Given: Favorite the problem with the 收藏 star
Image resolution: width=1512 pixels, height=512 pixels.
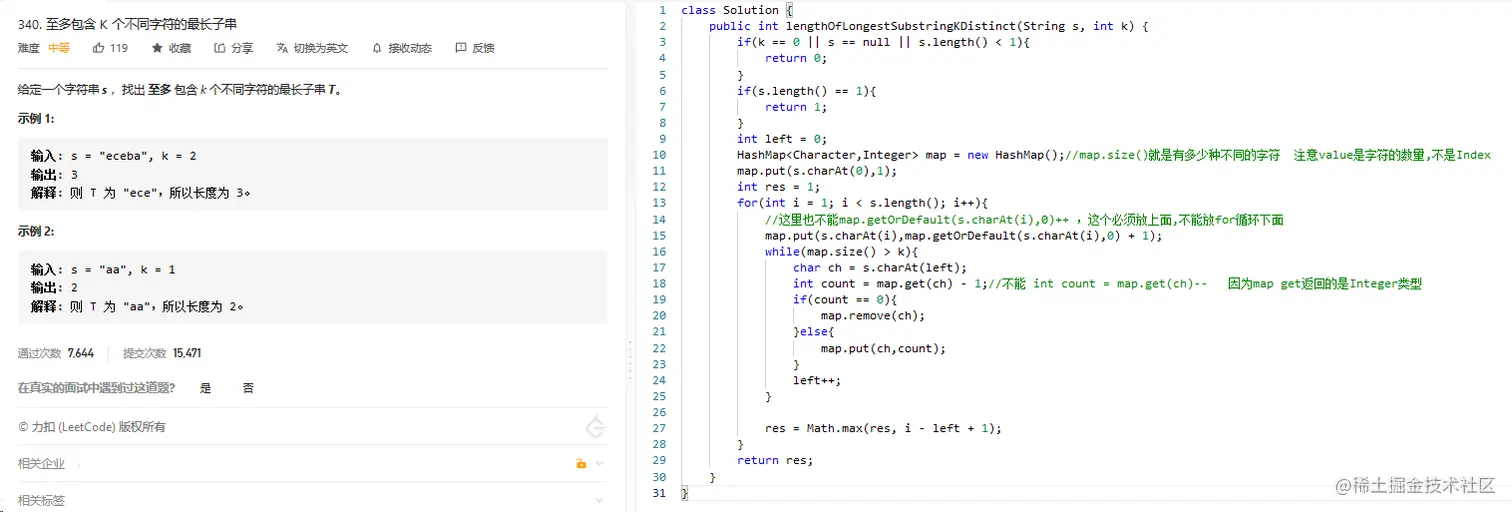Looking at the screenshot, I should [x=171, y=47].
